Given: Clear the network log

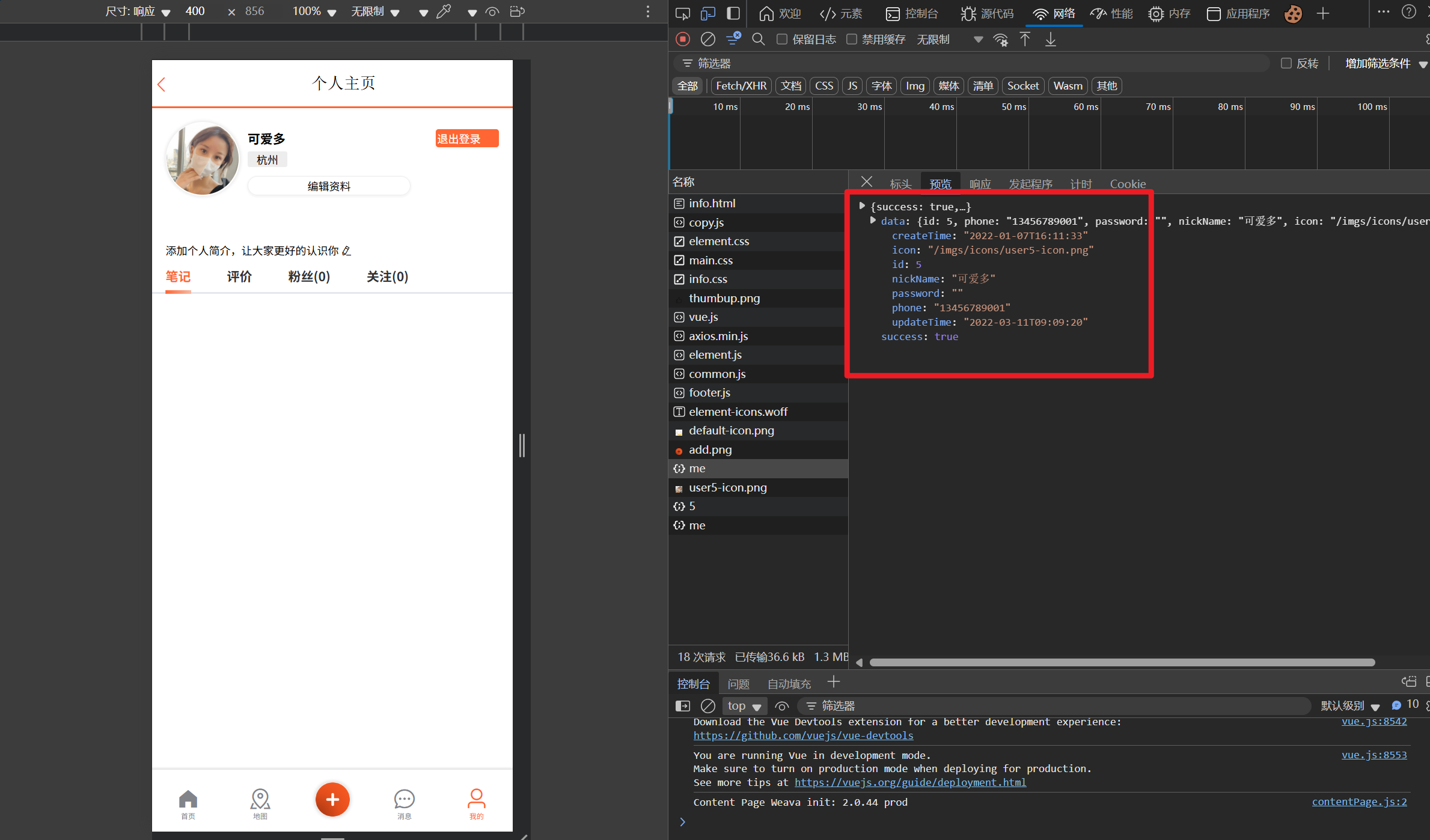Looking at the screenshot, I should 708,40.
